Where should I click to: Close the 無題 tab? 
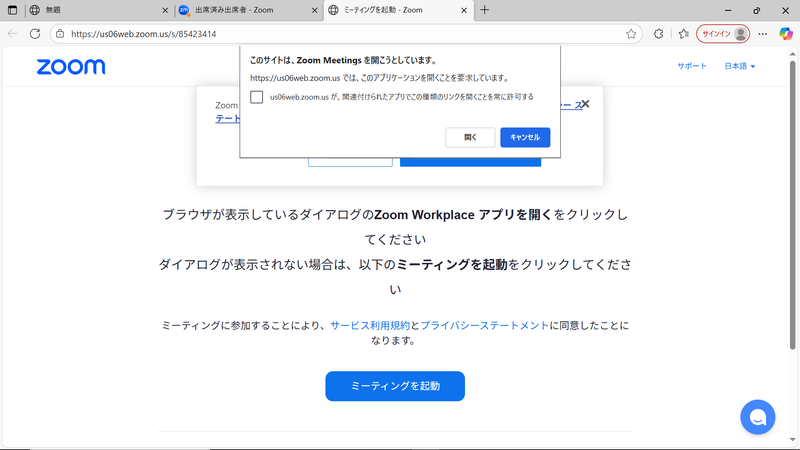(x=165, y=10)
